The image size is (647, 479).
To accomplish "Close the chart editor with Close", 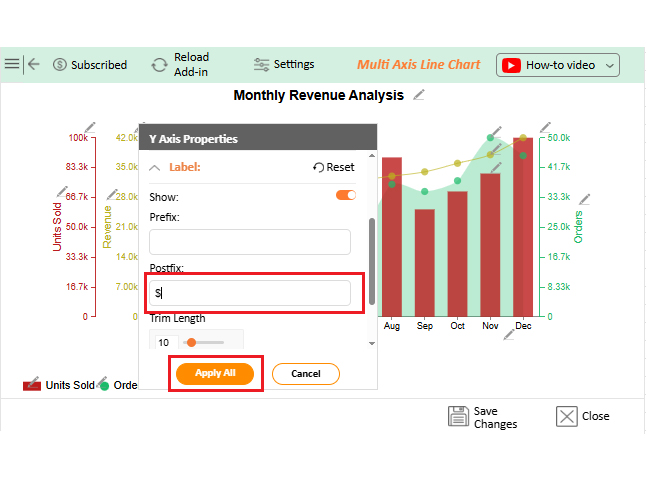I will click(x=582, y=416).
